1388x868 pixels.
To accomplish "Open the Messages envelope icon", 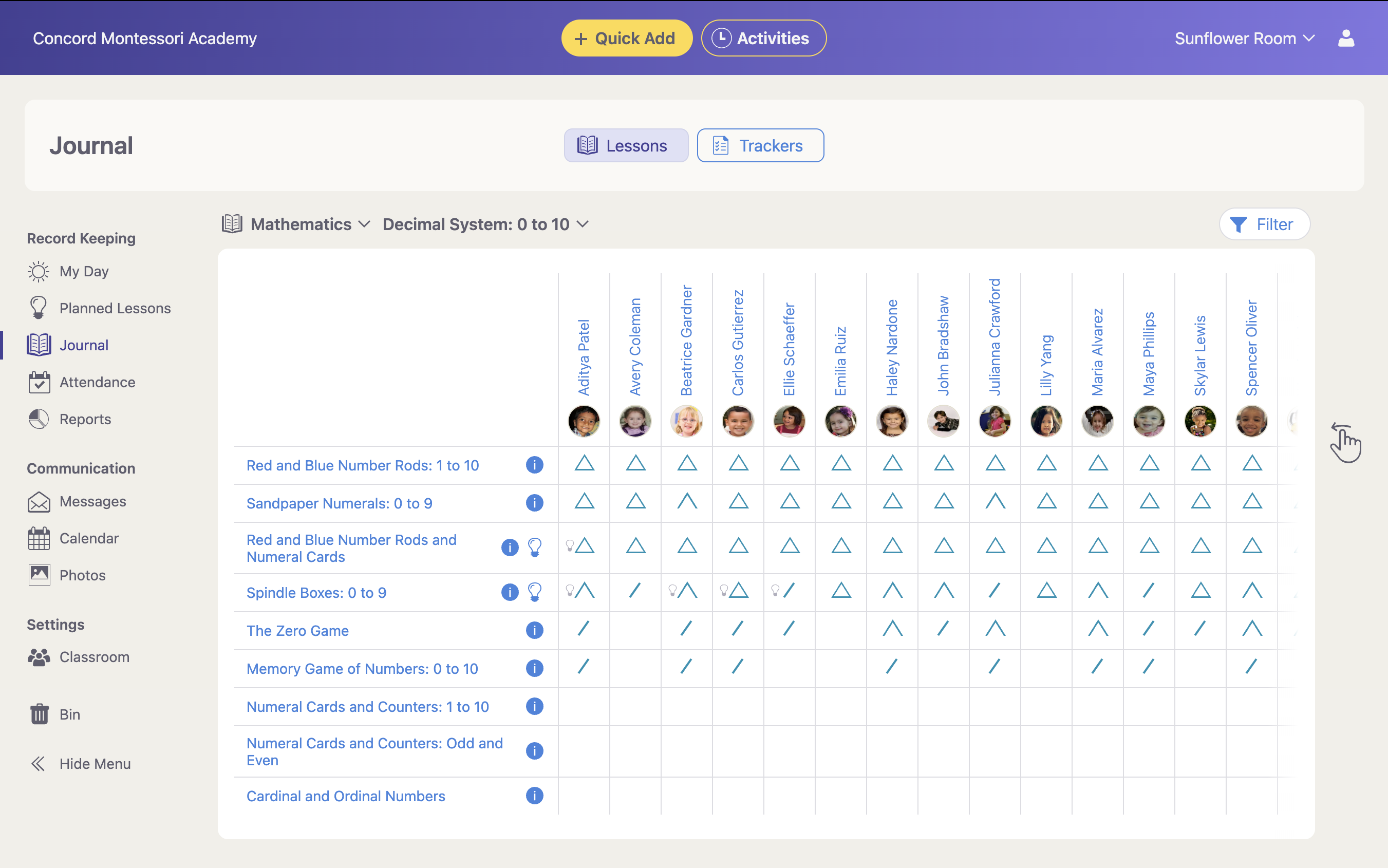I will (39, 502).
